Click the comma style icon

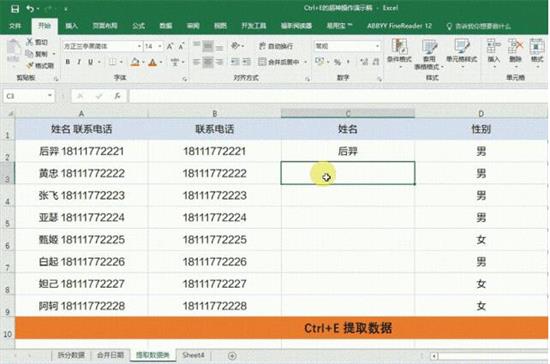click(348, 62)
